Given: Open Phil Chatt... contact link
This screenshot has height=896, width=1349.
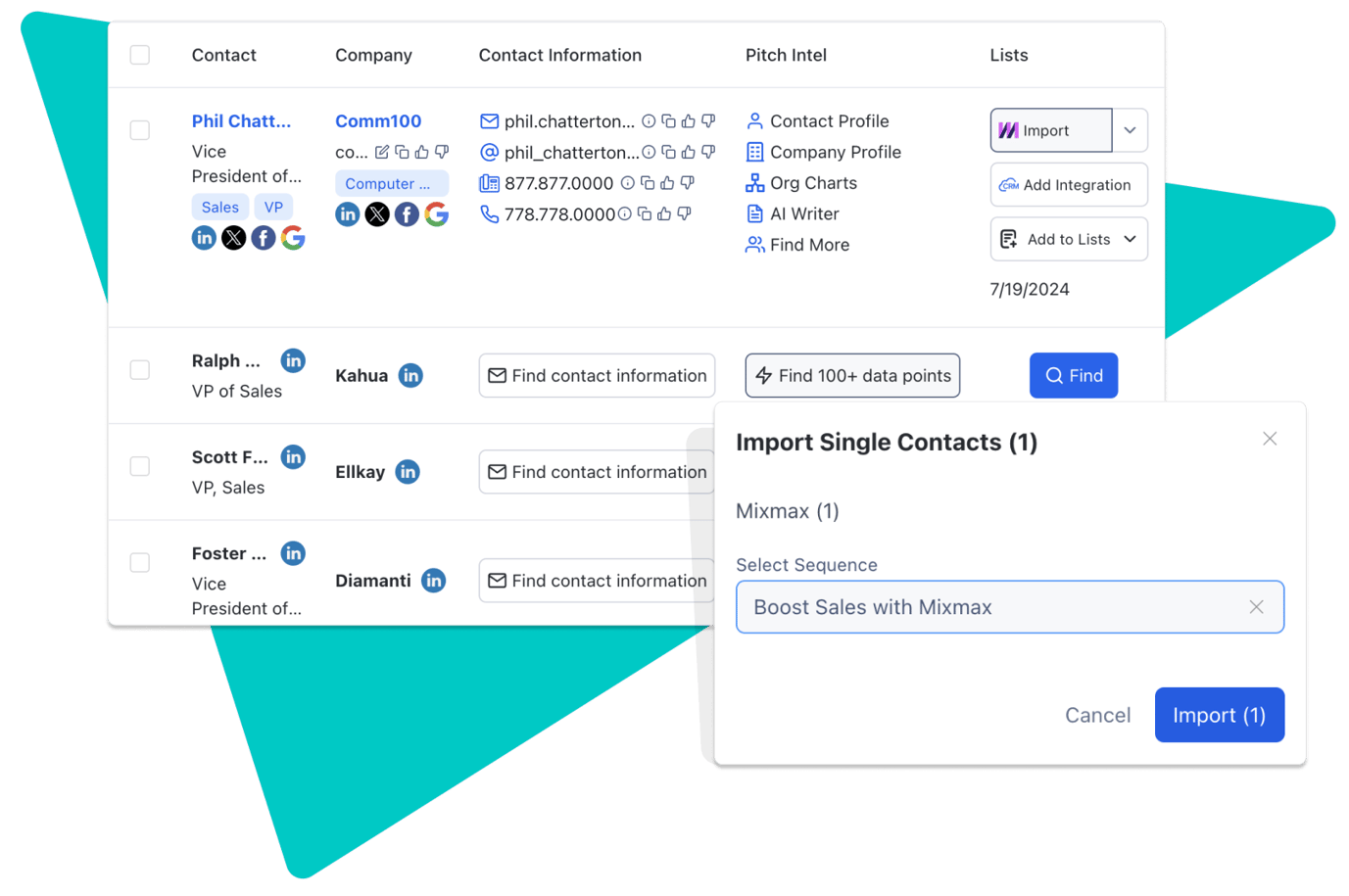Looking at the screenshot, I should click(x=241, y=121).
